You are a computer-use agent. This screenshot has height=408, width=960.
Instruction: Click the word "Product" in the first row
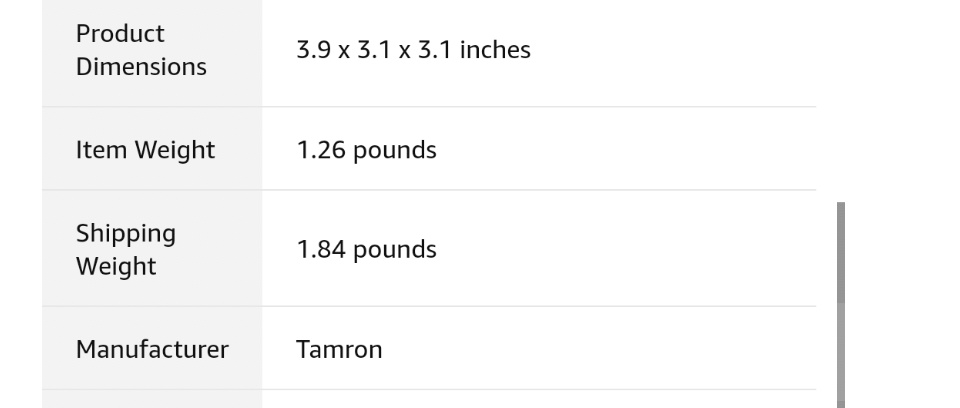coord(120,33)
